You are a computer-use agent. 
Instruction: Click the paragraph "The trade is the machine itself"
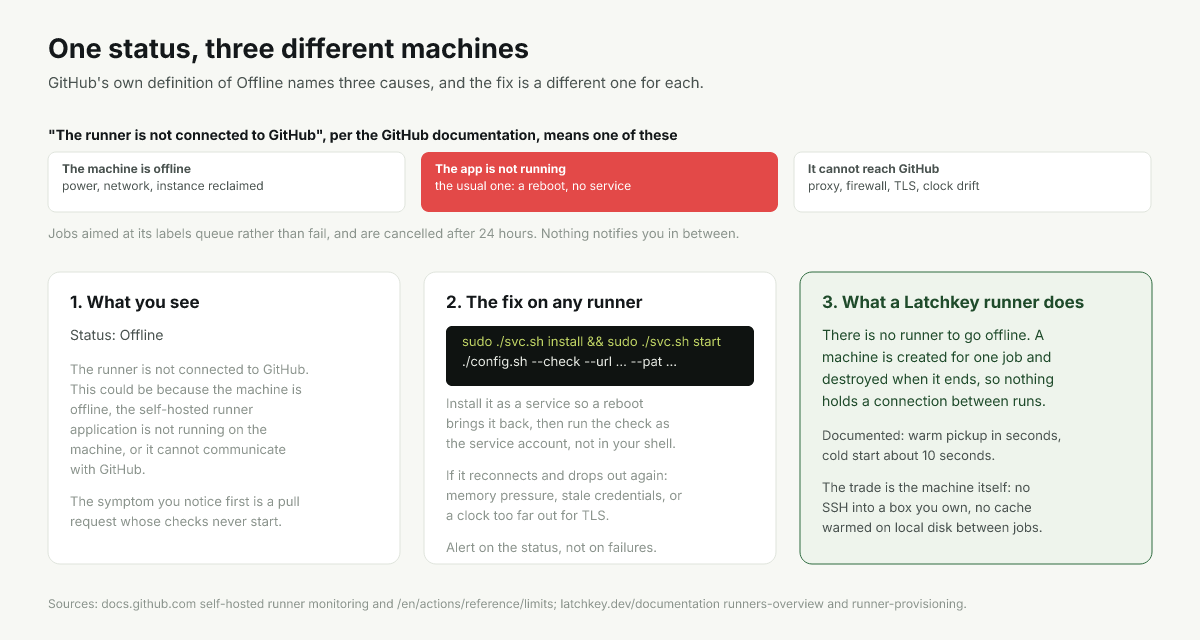932,507
